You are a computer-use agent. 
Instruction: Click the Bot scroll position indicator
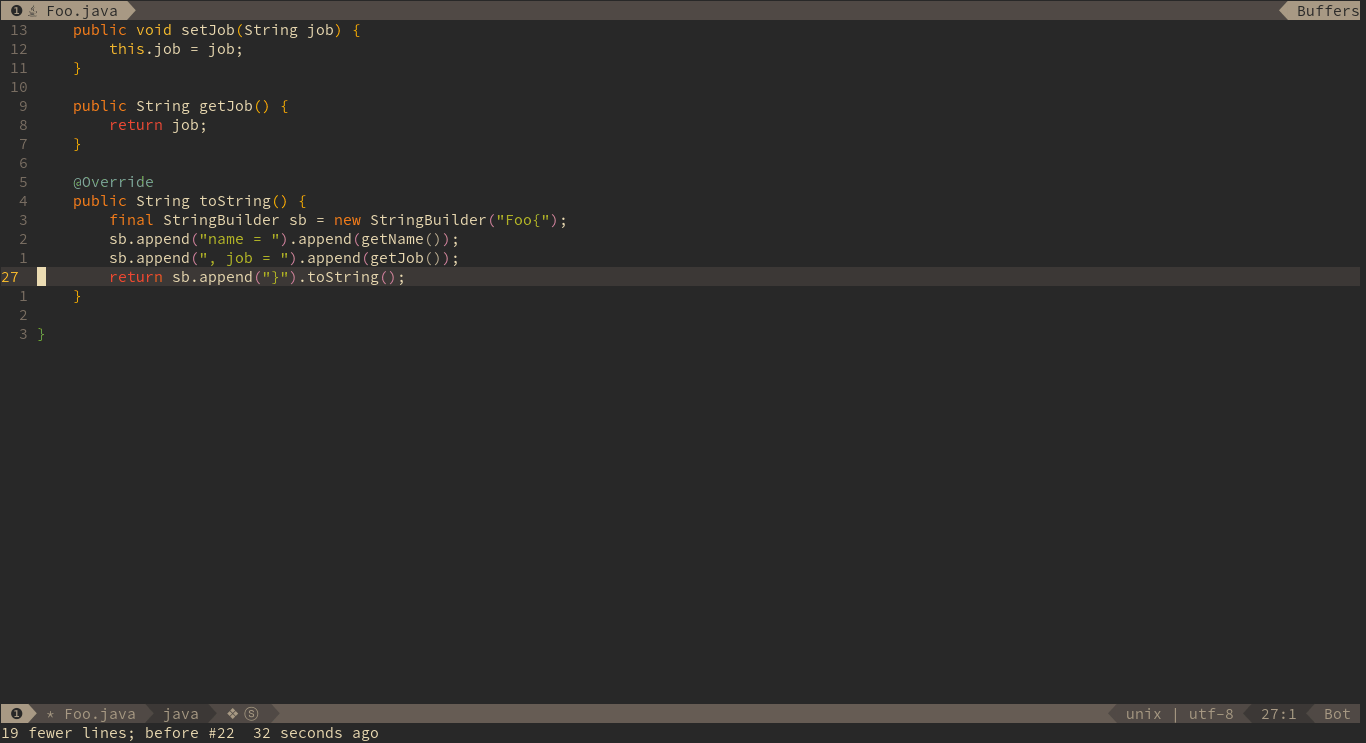[1337, 713]
